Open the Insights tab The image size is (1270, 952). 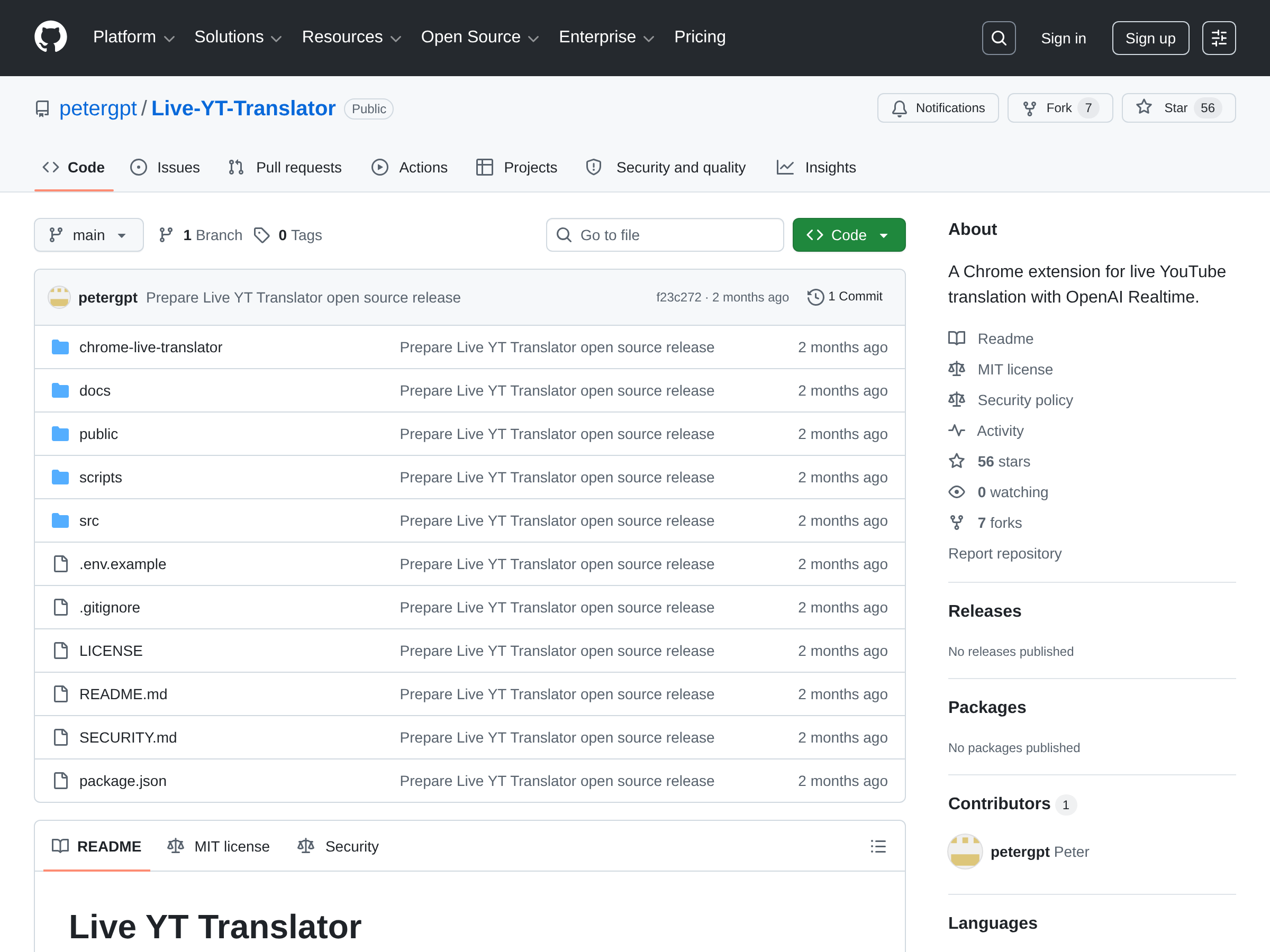tap(816, 167)
